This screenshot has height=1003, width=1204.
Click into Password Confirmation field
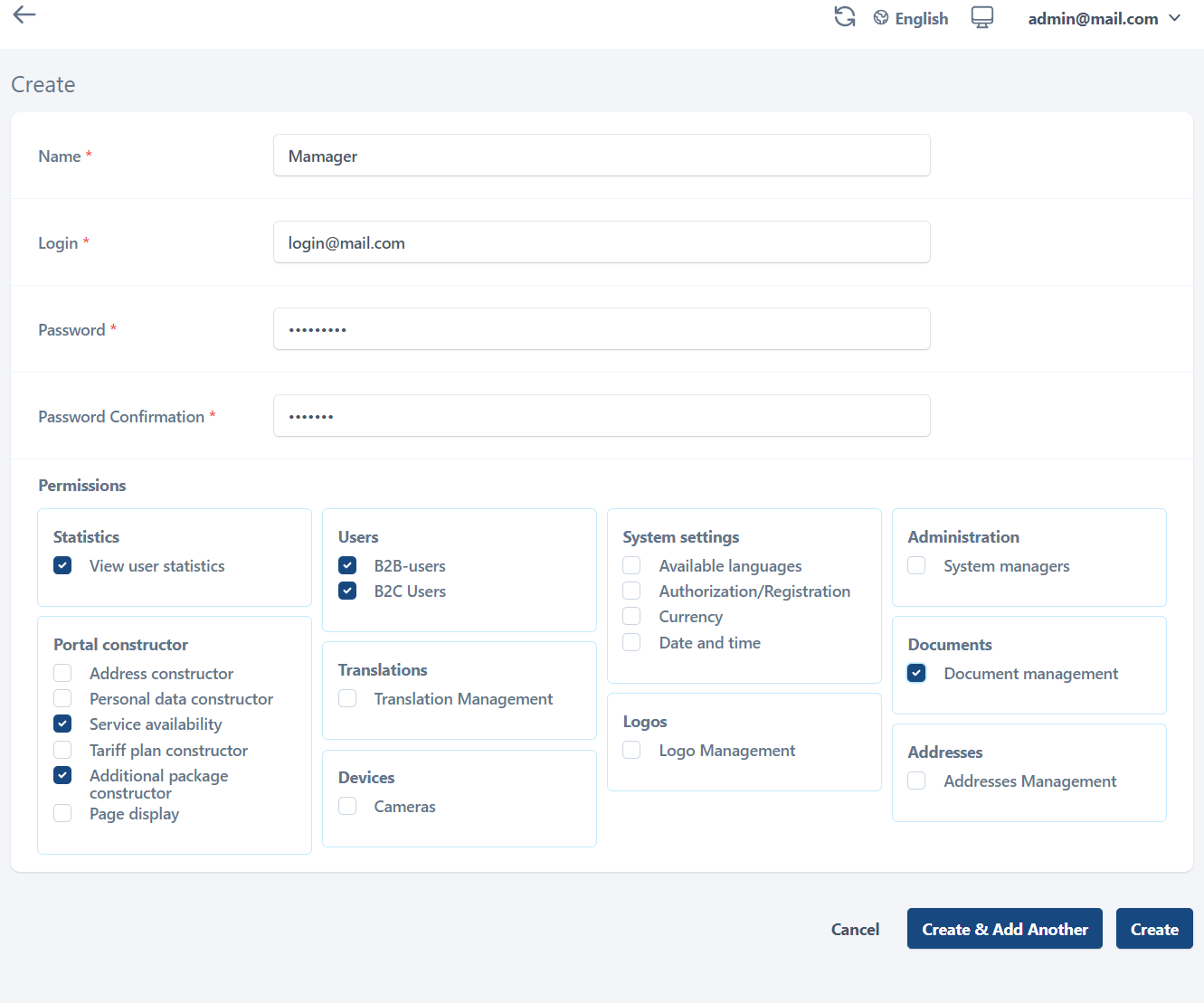[602, 416]
